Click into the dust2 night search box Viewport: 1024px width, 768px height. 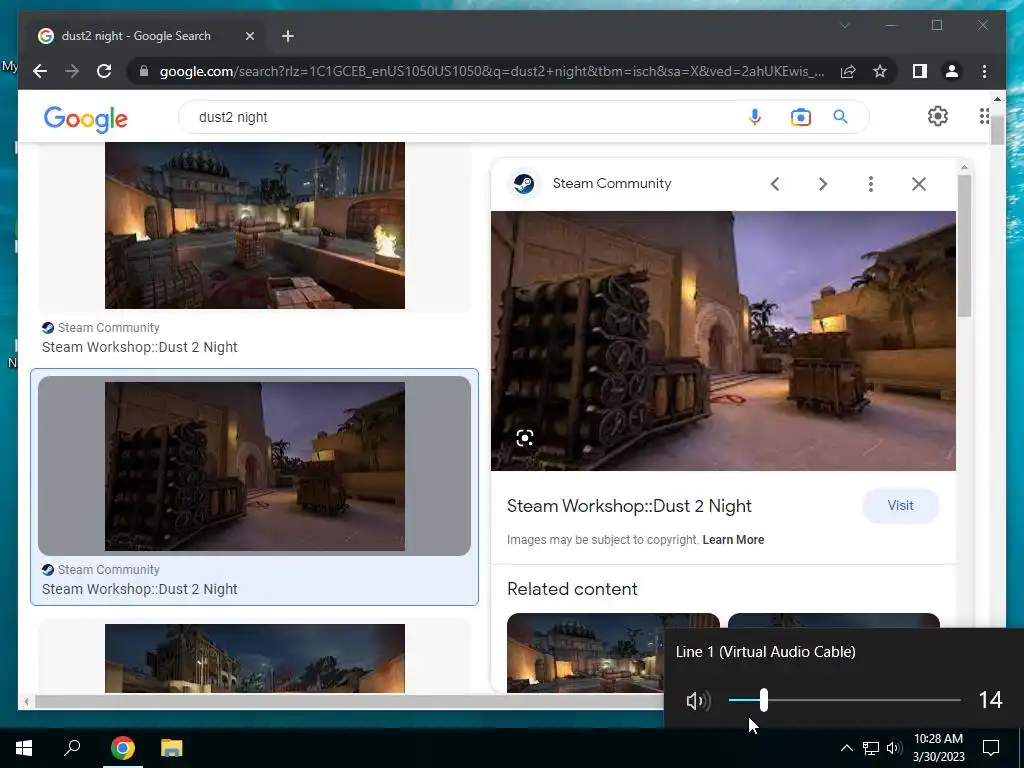pyautogui.click(x=457, y=117)
